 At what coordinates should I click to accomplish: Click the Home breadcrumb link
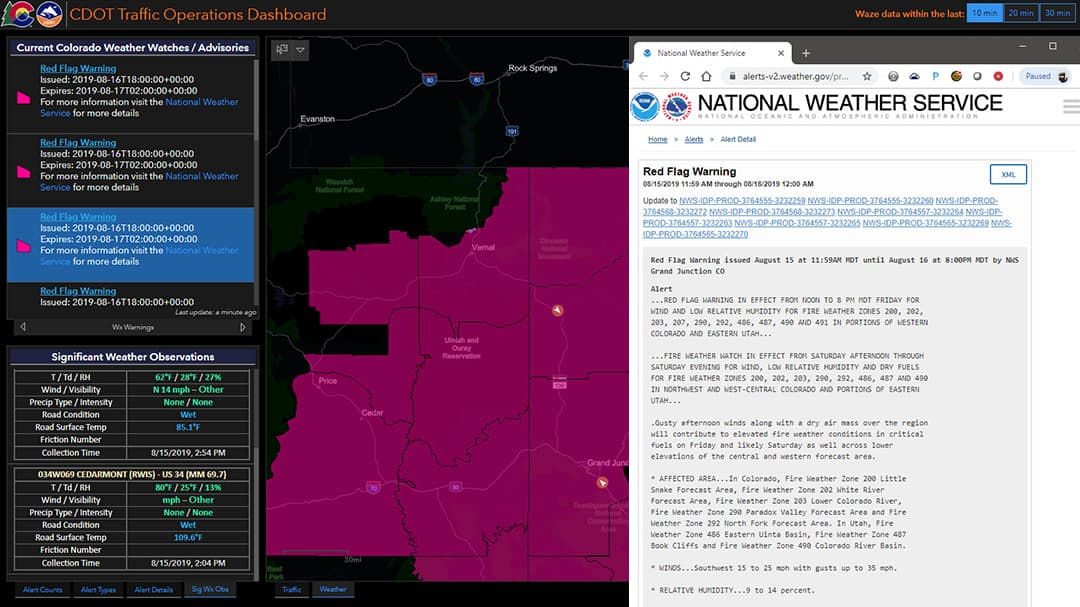coord(657,139)
